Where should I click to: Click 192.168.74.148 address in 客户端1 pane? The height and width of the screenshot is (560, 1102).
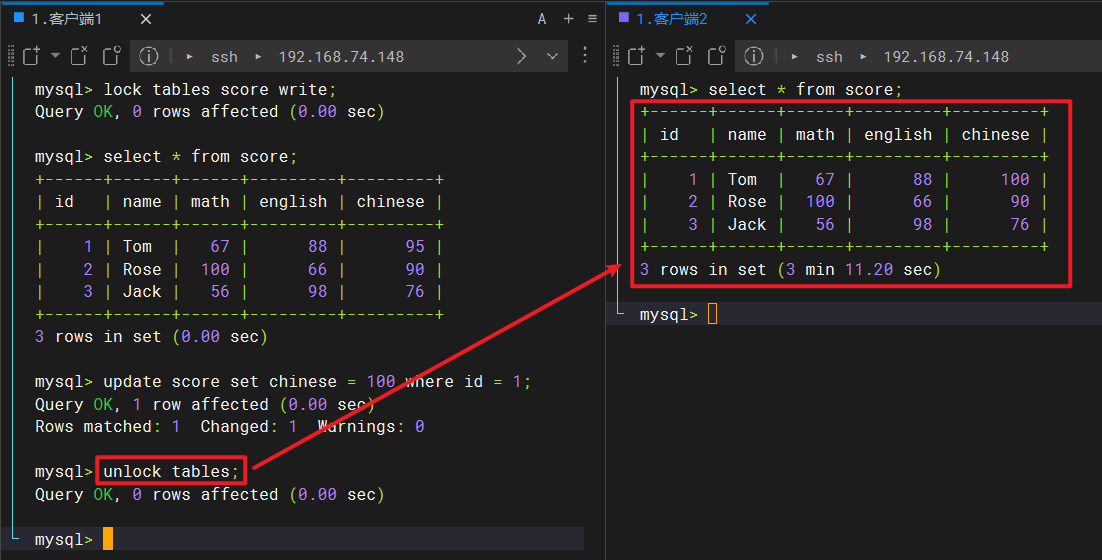[x=341, y=57]
